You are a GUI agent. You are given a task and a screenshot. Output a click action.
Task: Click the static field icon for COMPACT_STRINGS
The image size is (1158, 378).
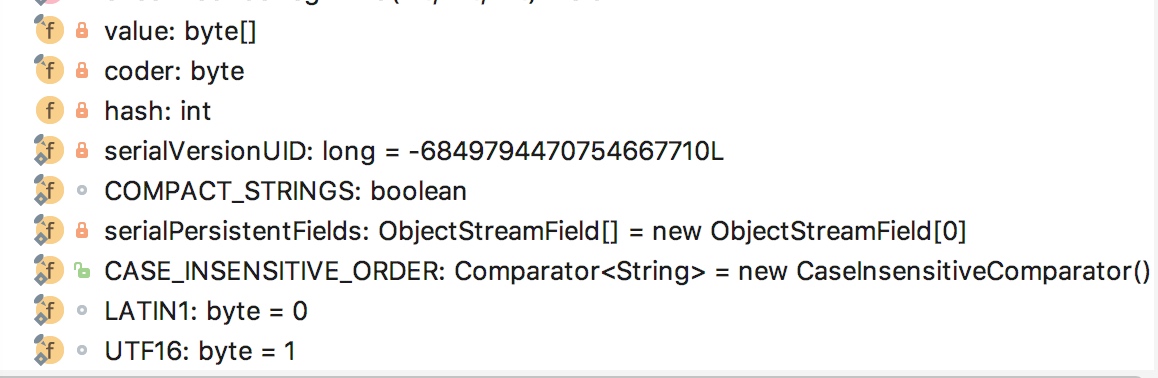49,190
